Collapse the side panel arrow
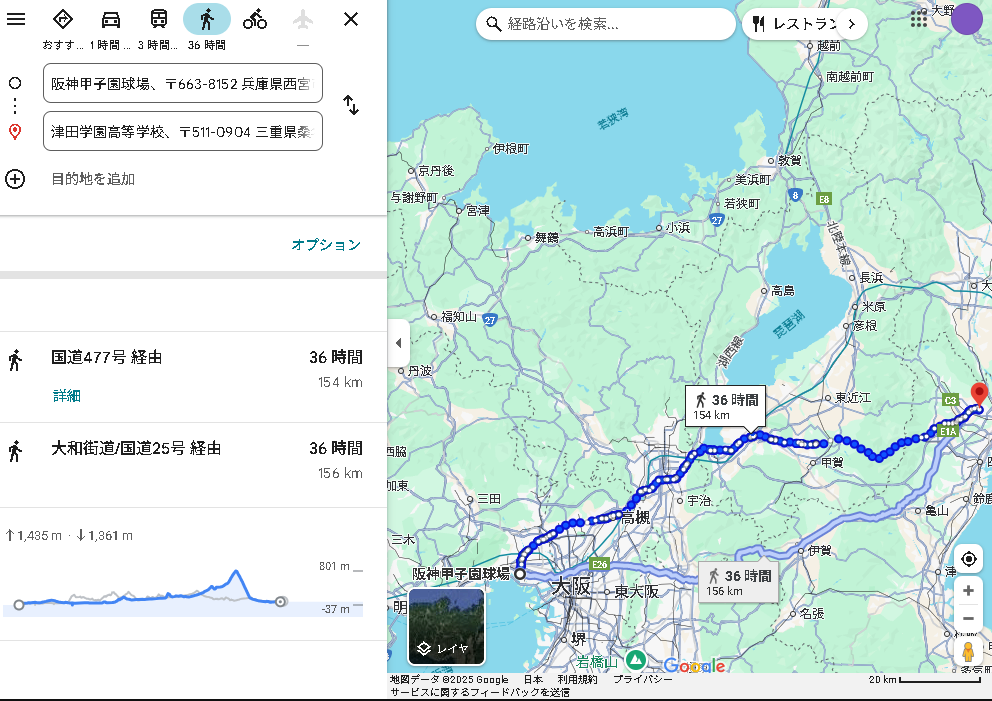The height and width of the screenshot is (701, 992). (x=399, y=343)
